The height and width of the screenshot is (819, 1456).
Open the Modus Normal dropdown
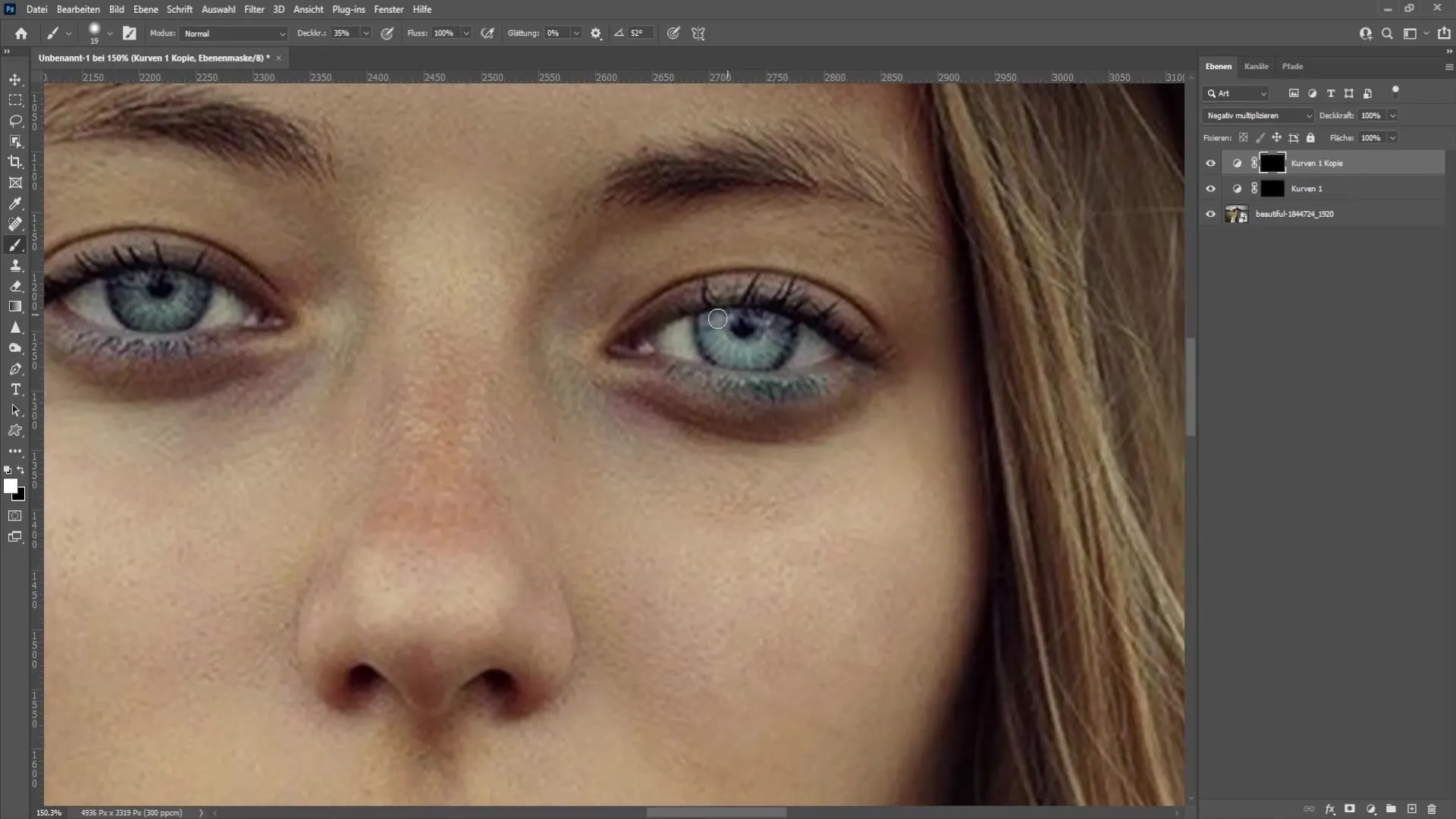[234, 33]
